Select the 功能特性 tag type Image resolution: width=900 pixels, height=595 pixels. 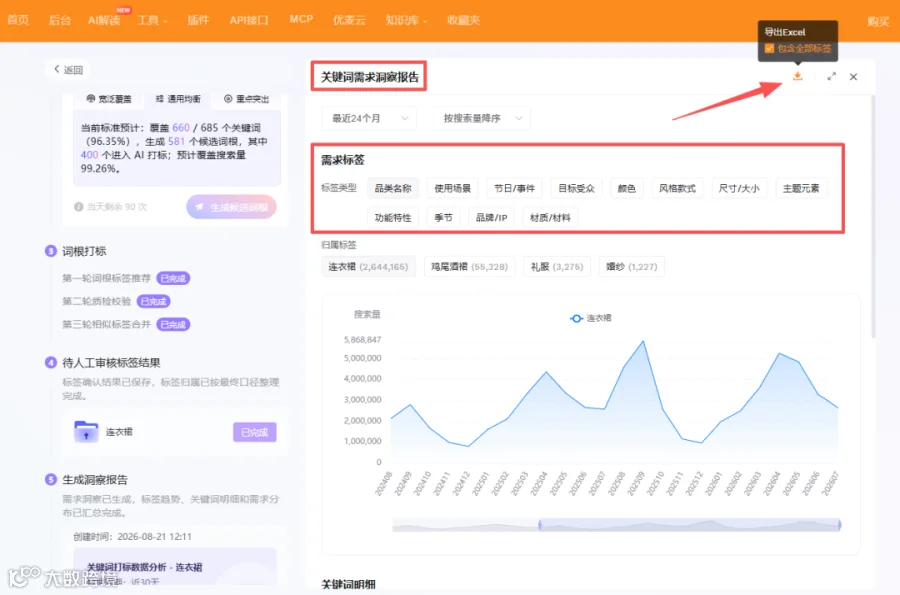click(393, 217)
